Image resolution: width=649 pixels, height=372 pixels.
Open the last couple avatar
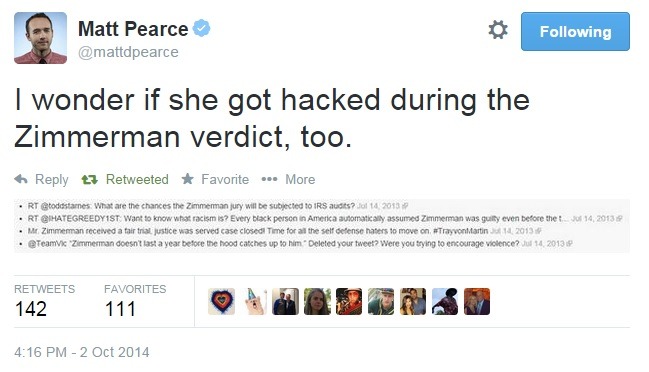[477, 302]
